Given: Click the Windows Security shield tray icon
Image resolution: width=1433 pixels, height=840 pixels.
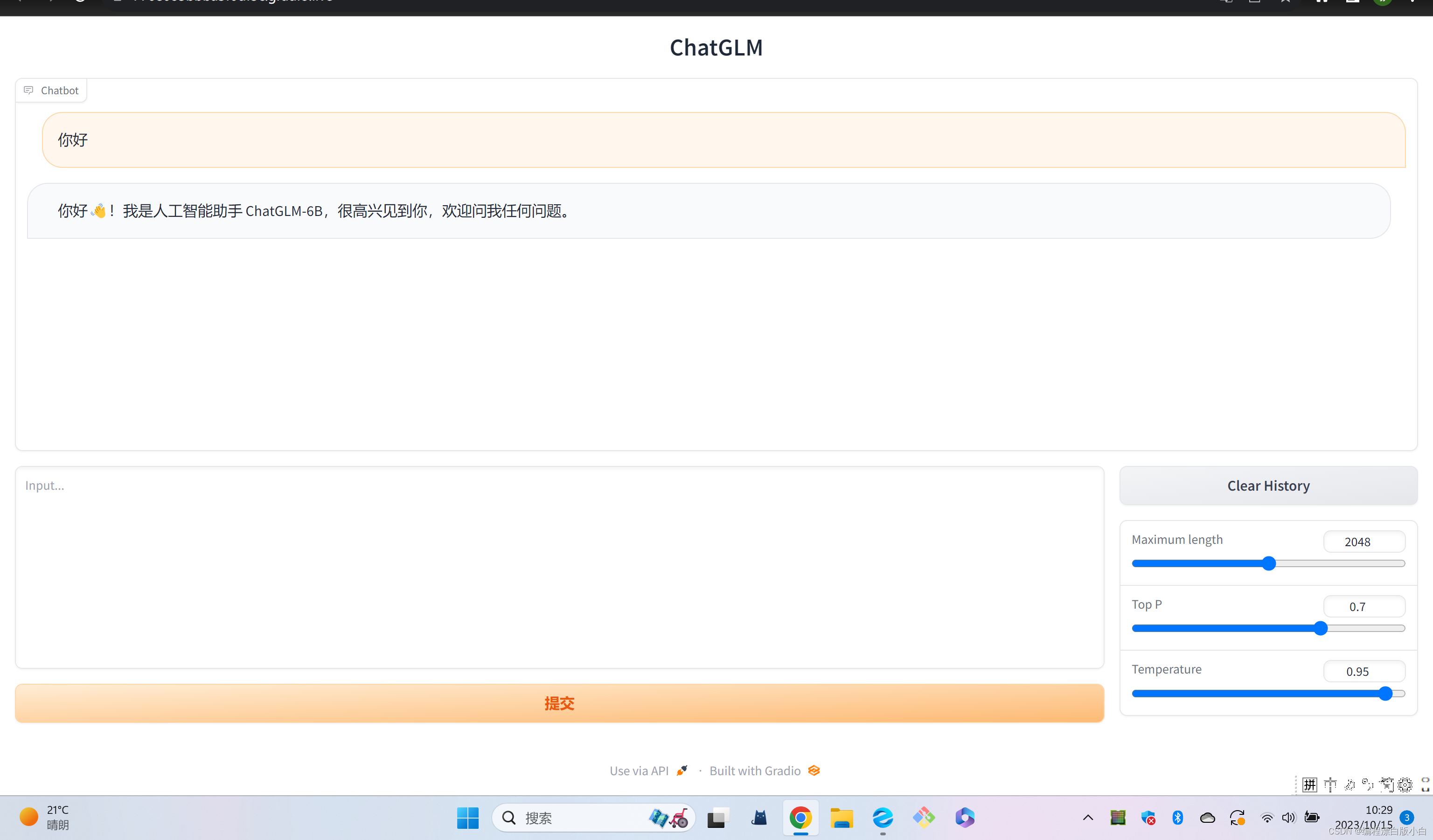Looking at the screenshot, I should (x=1148, y=818).
